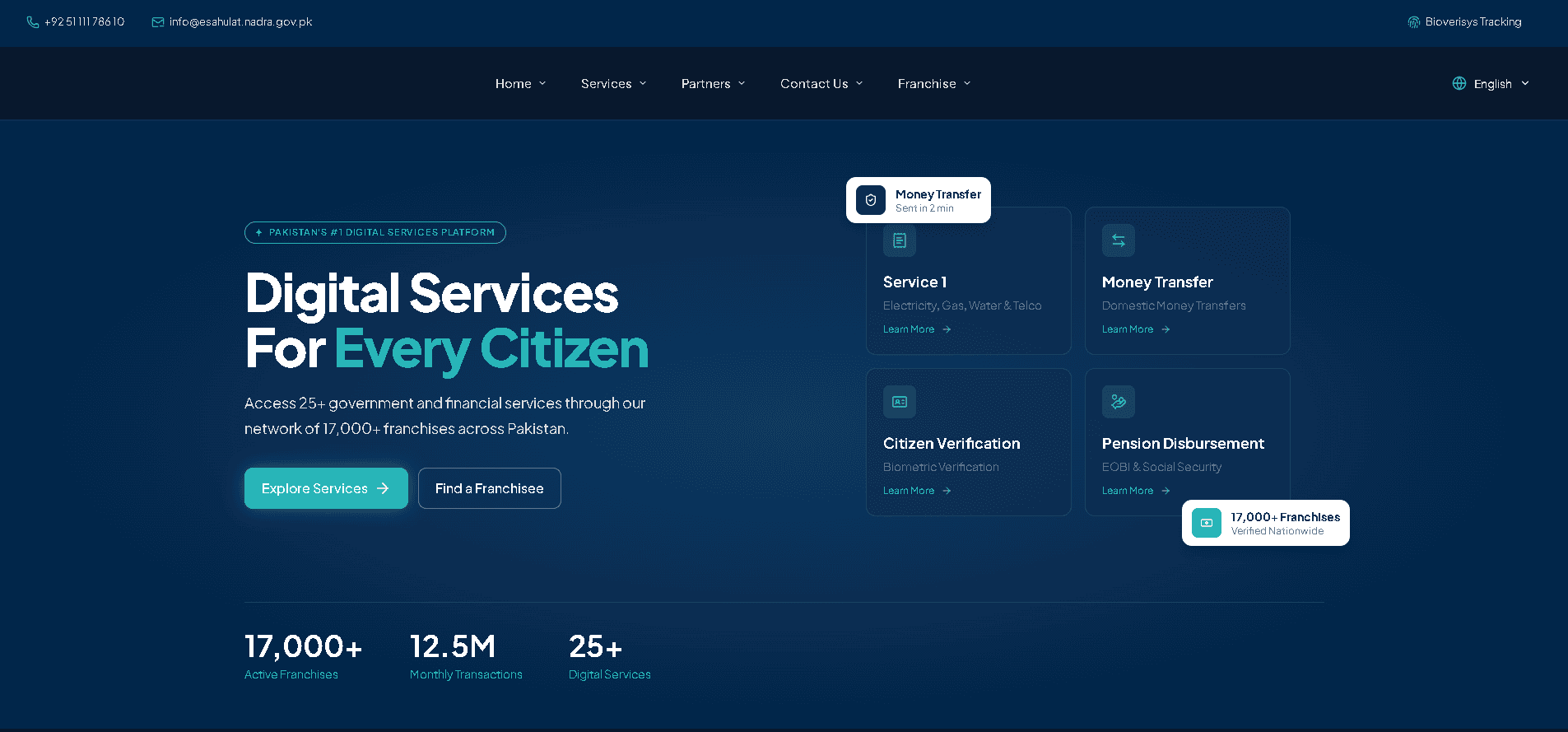Click the arrow next to Service 1 Learn More
Viewport: 1568px width, 732px height.
tap(947, 329)
